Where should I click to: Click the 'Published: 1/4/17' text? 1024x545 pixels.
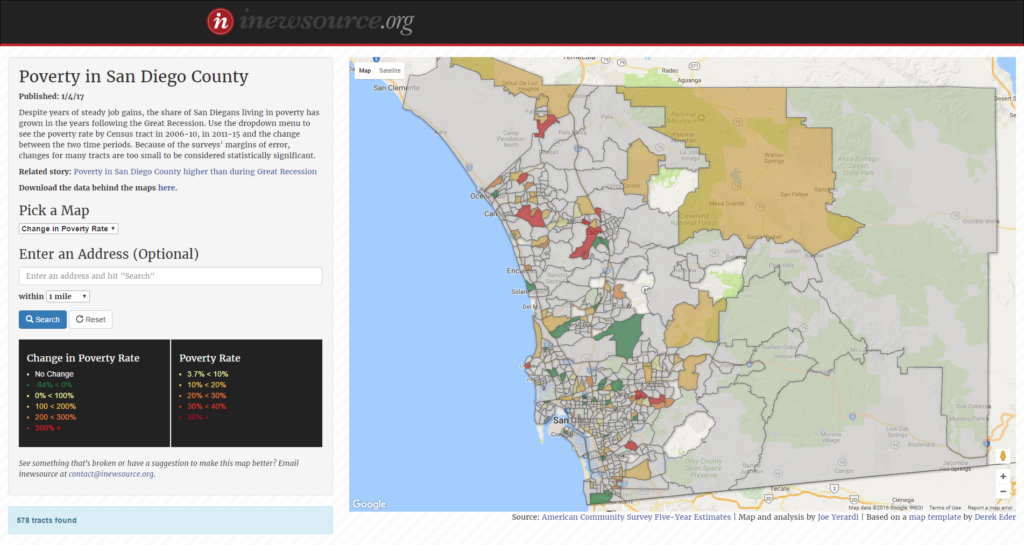coord(51,96)
